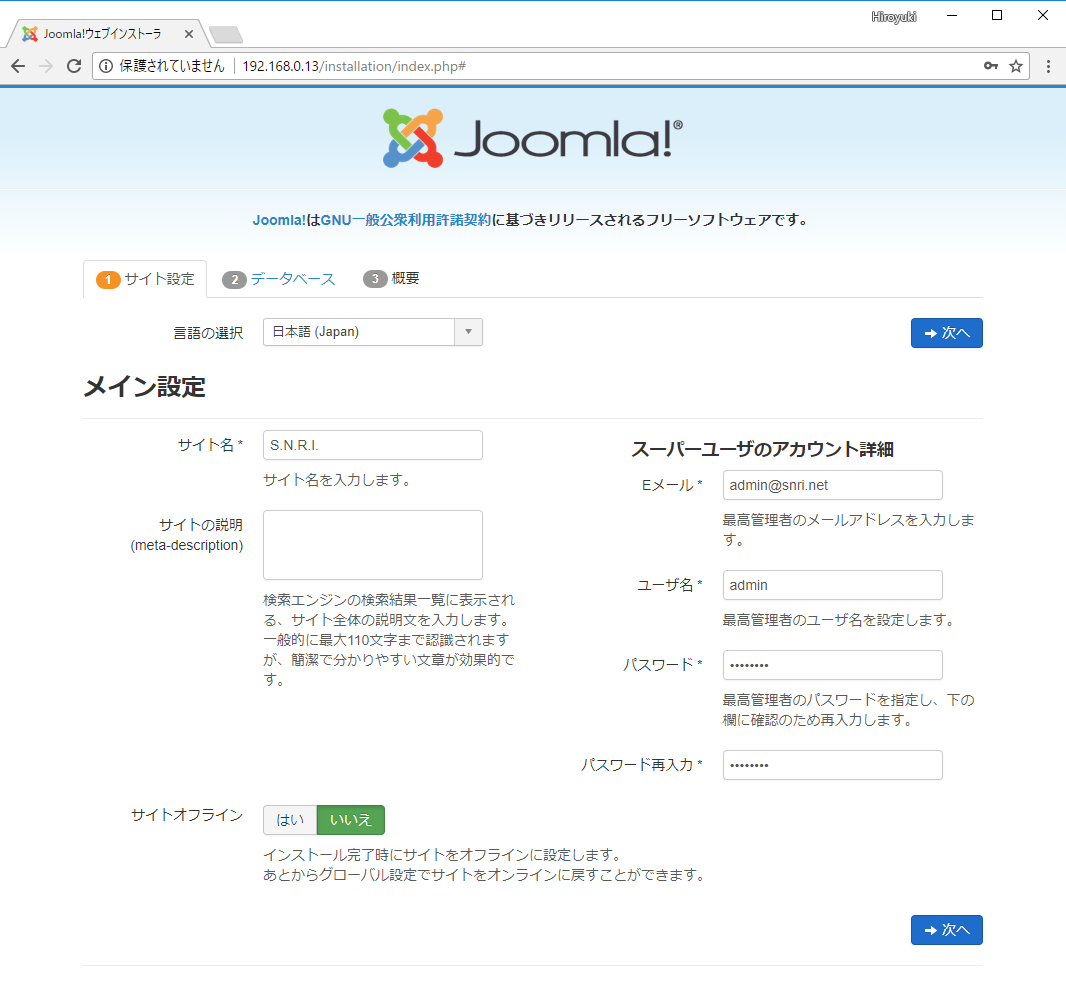
Task: Open the 言語の選択 language dropdown
Action: pyautogui.click(x=373, y=332)
